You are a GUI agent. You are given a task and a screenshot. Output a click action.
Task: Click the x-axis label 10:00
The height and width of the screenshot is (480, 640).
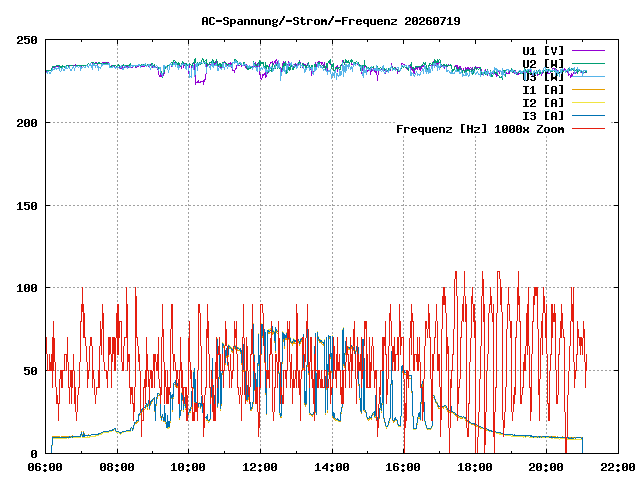tap(188, 467)
